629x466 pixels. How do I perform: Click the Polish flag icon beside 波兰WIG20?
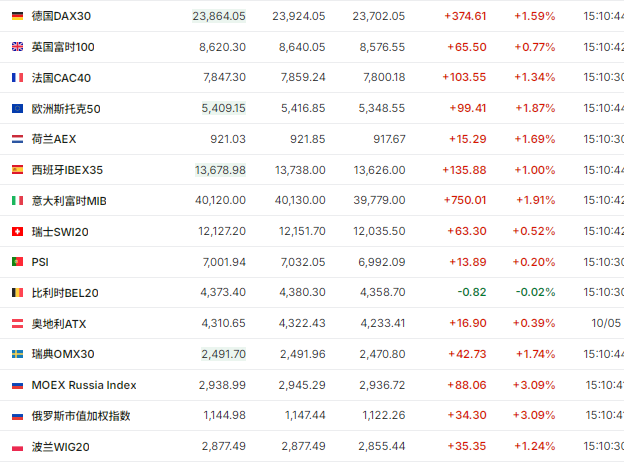[x=17, y=446]
